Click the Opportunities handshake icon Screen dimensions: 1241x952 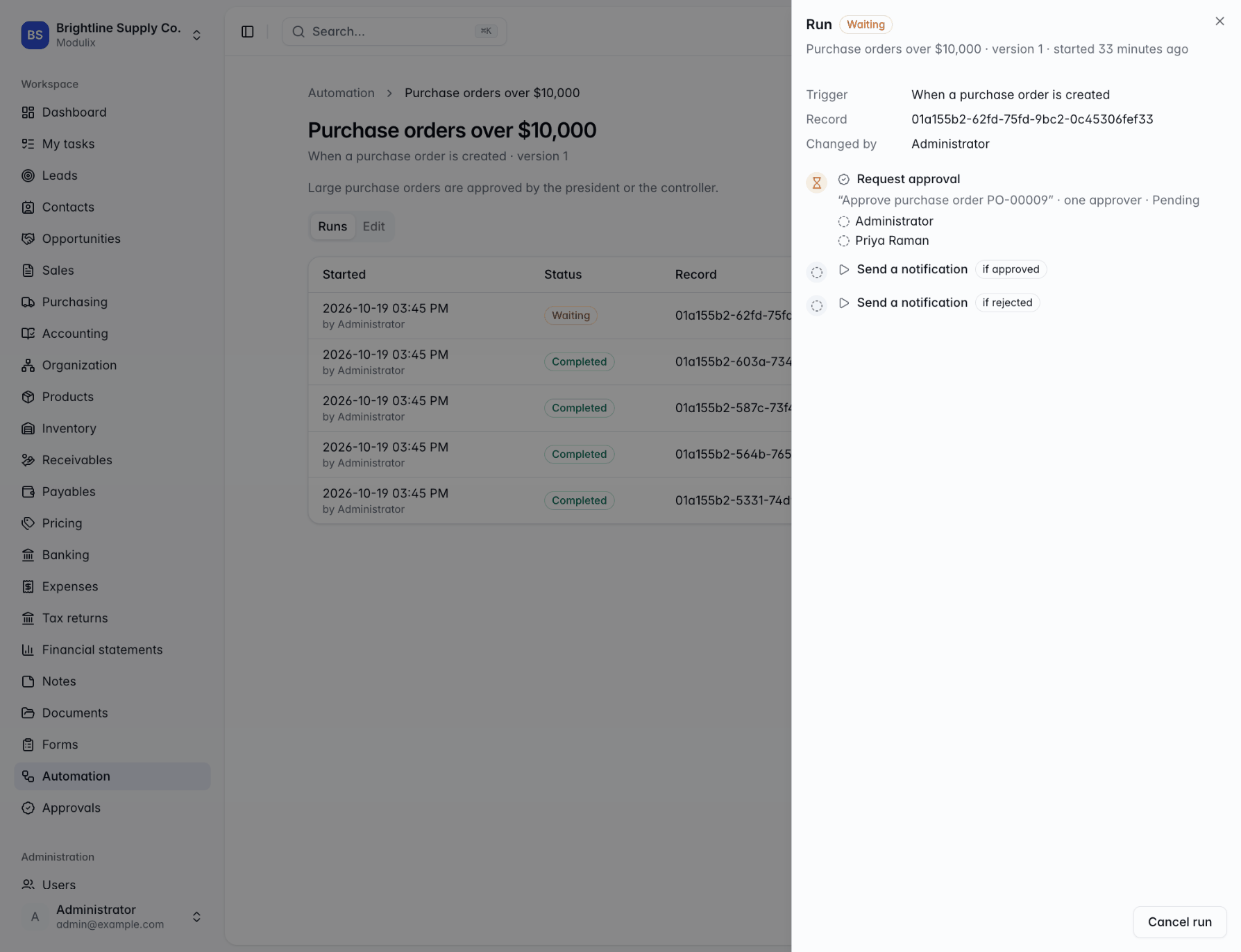(x=28, y=239)
